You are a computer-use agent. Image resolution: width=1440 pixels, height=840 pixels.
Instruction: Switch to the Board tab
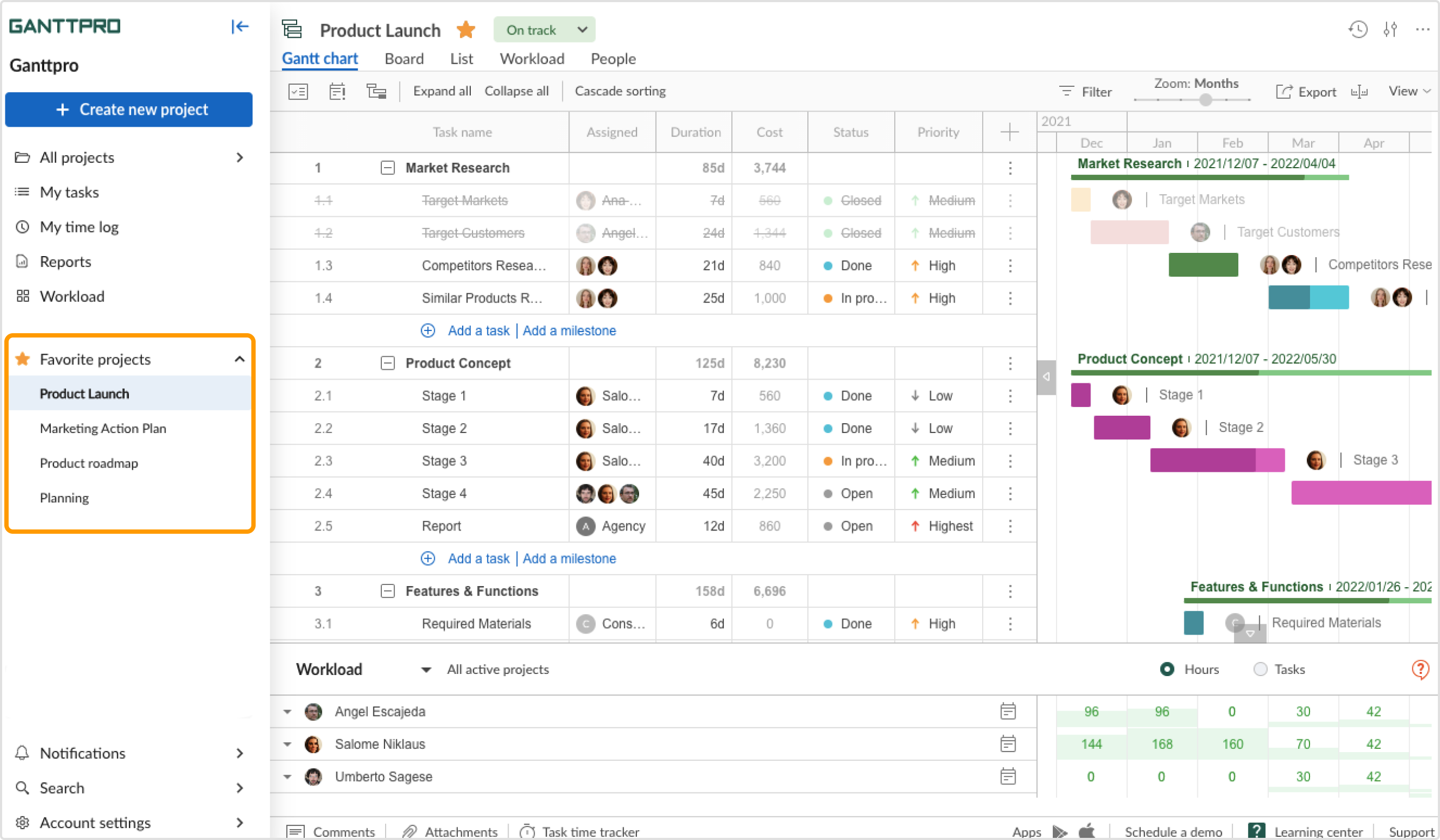[x=404, y=59]
